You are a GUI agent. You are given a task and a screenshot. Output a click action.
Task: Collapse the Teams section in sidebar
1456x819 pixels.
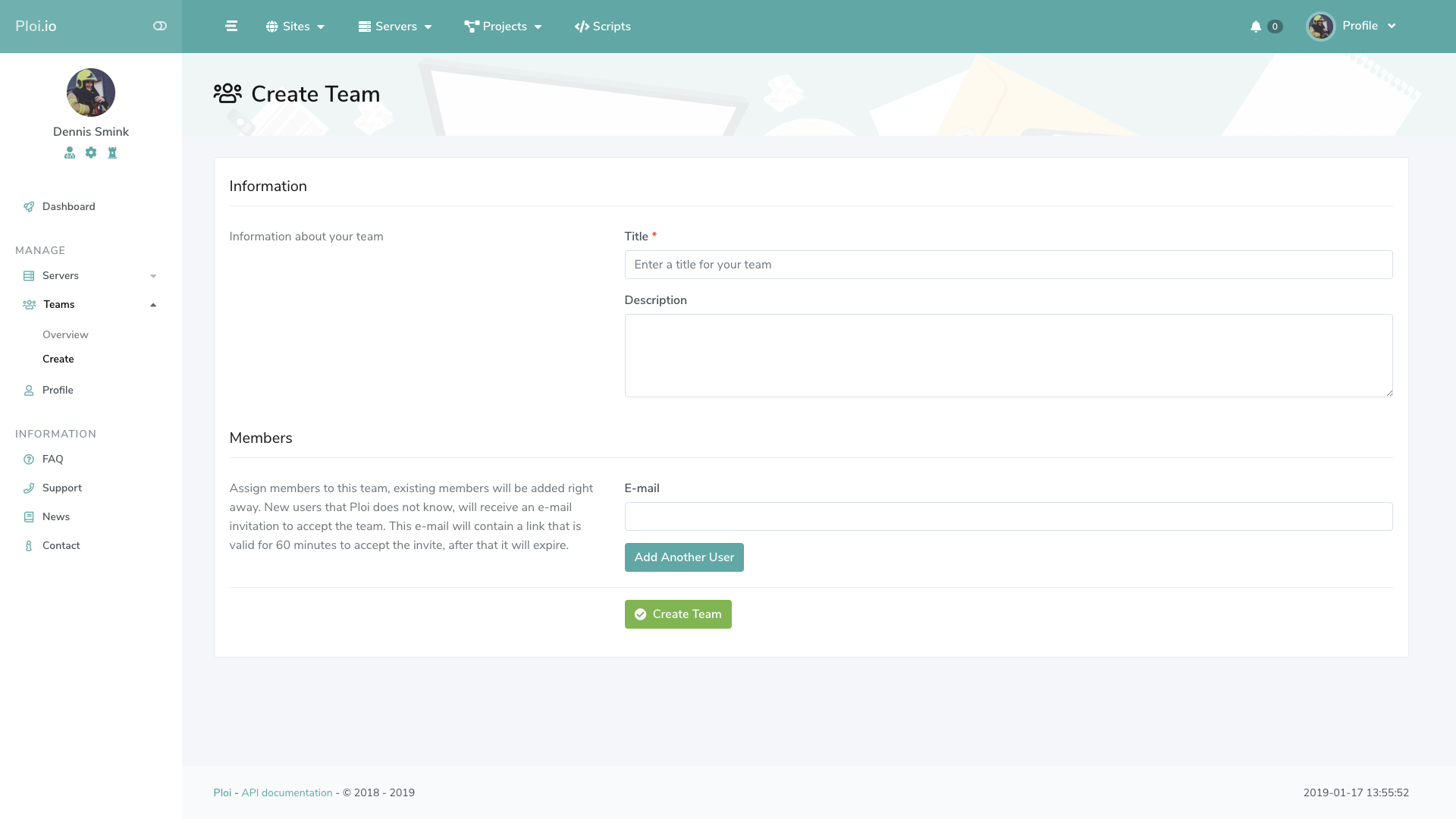pos(91,304)
